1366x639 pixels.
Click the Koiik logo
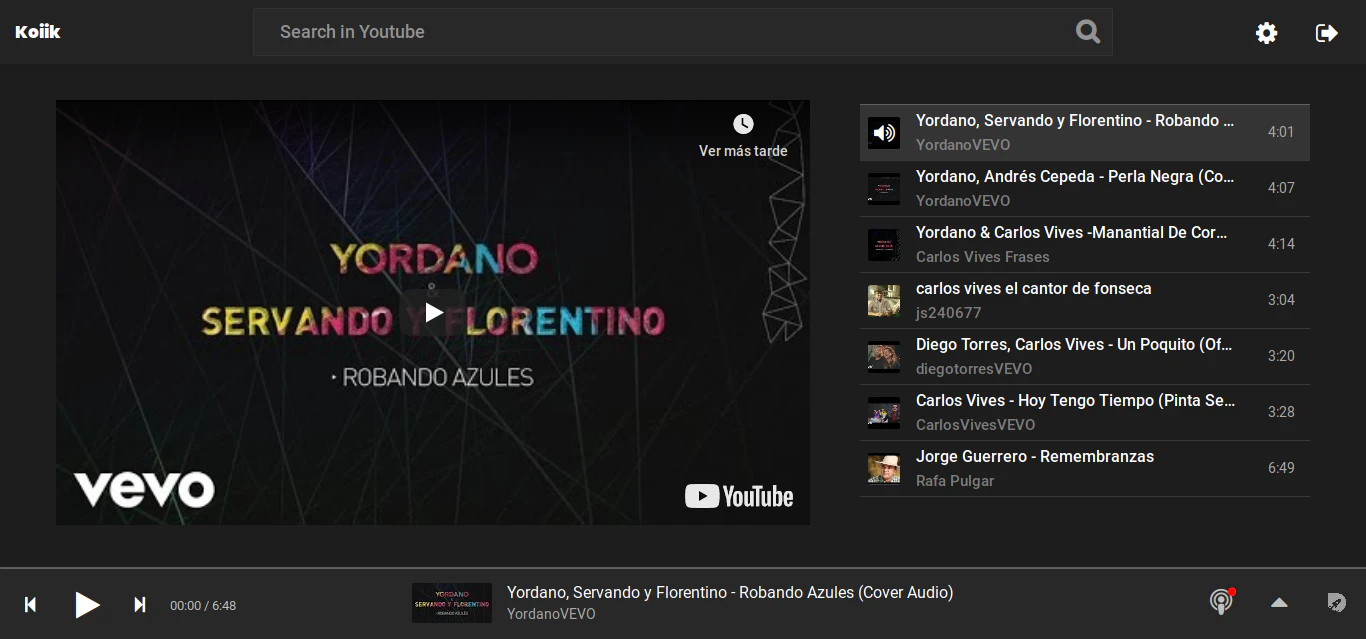[38, 32]
